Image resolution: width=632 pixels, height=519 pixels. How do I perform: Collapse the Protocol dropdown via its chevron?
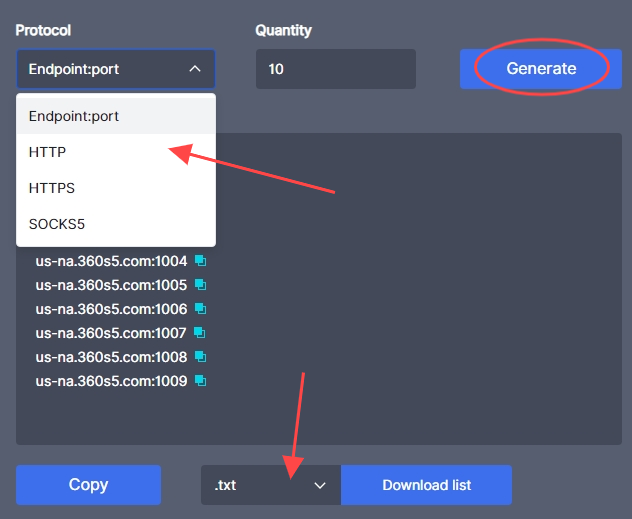coord(195,69)
